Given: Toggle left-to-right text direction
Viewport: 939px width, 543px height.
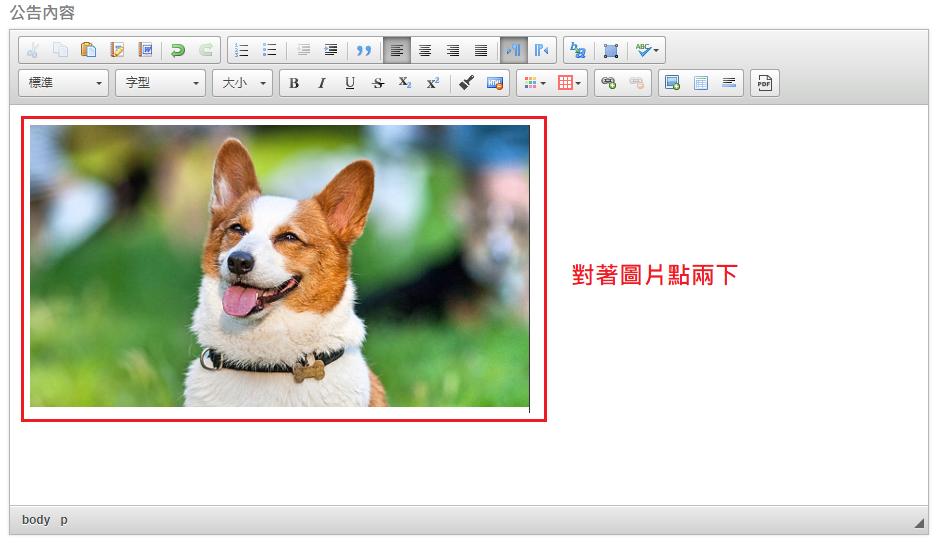Looking at the screenshot, I should pos(514,50).
